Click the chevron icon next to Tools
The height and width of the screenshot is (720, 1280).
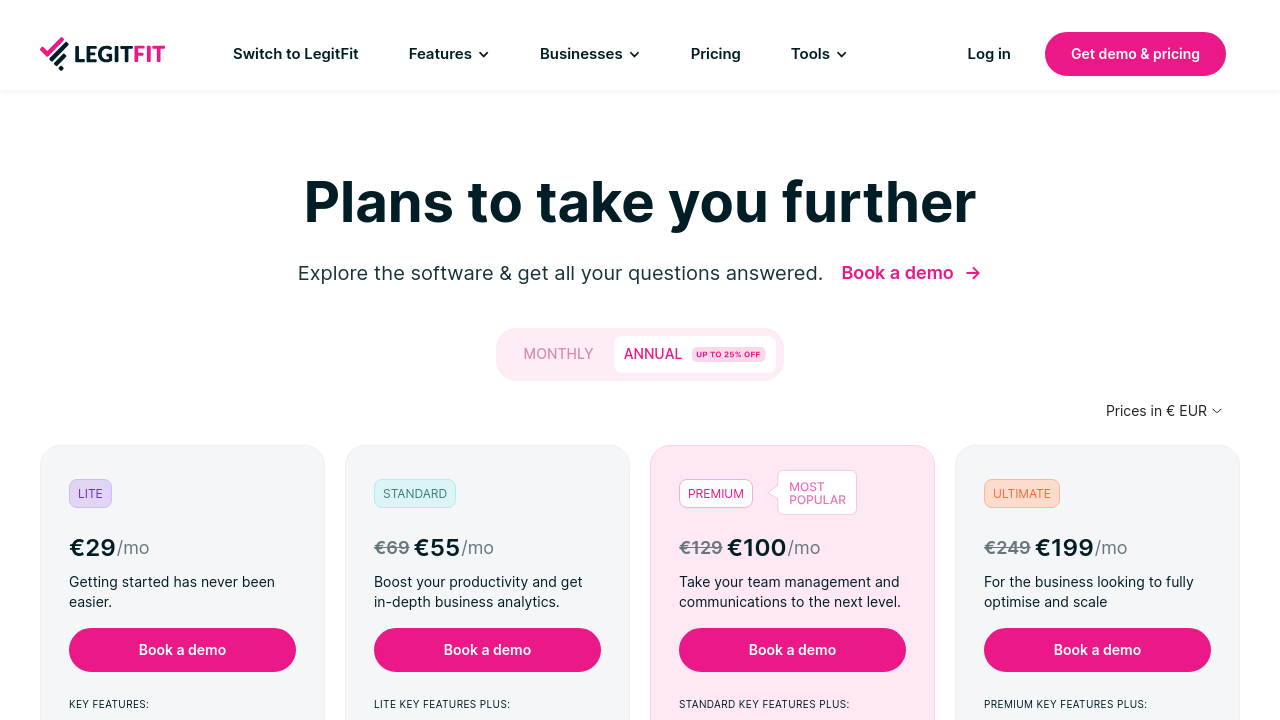(x=842, y=55)
